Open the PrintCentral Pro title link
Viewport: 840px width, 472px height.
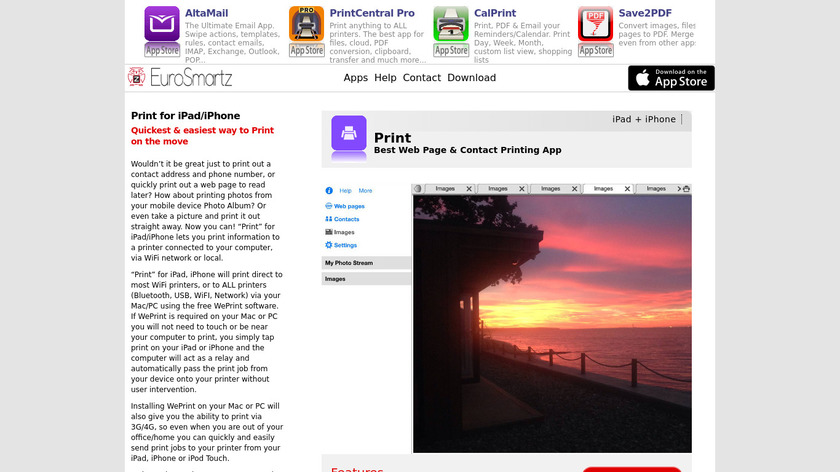click(372, 13)
